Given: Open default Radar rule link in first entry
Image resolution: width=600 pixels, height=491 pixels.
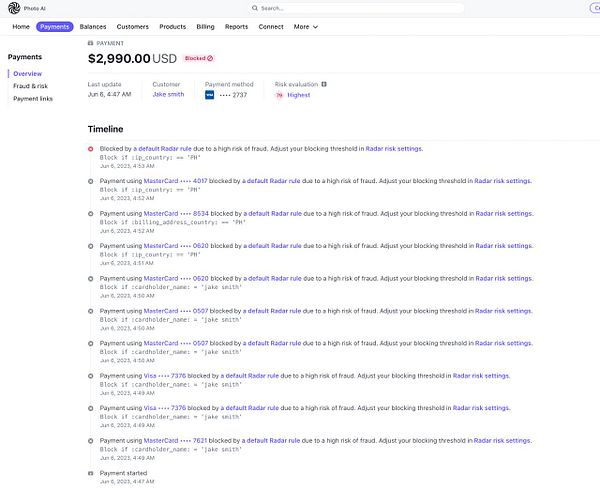Looking at the screenshot, I should click(162, 149).
